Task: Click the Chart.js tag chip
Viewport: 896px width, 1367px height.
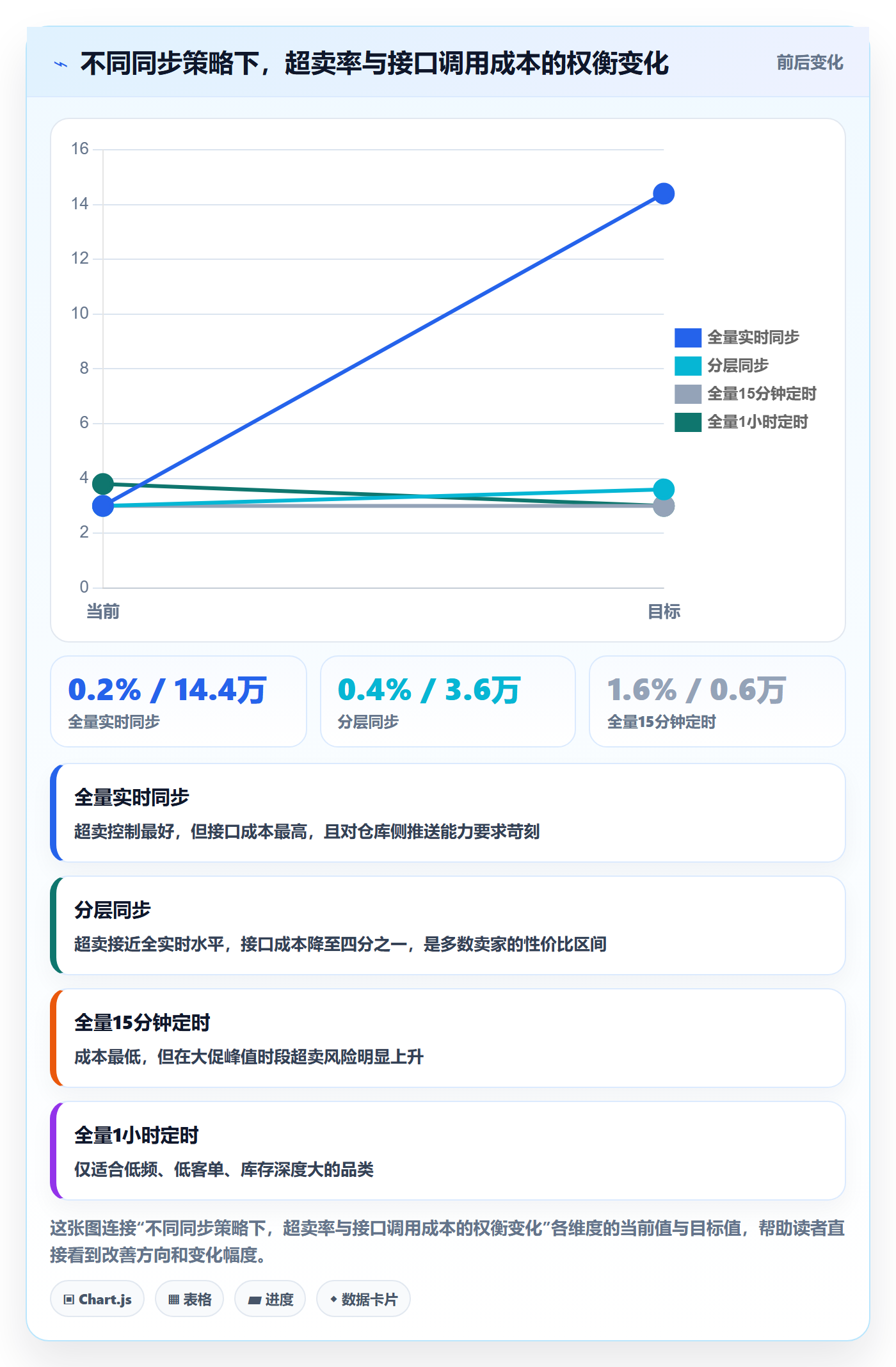Action: (97, 1299)
